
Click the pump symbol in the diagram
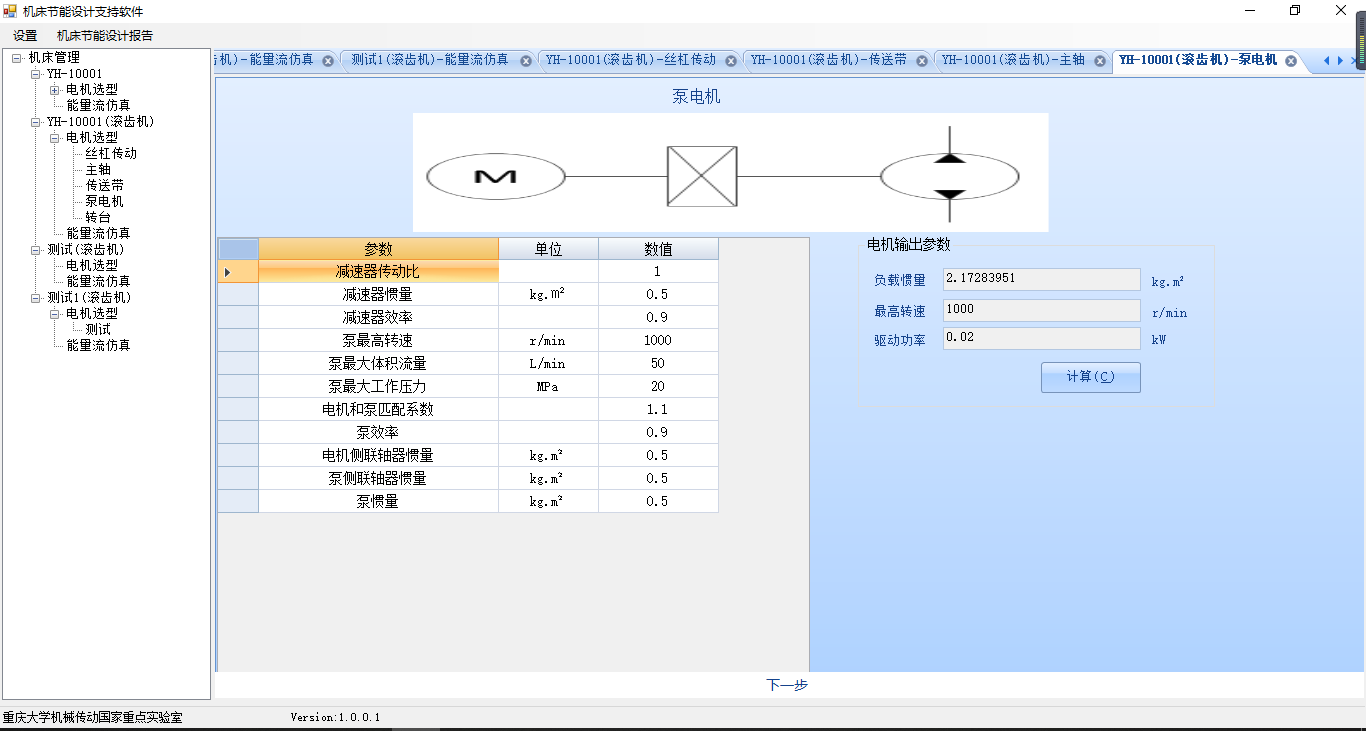tap(949, 177)
